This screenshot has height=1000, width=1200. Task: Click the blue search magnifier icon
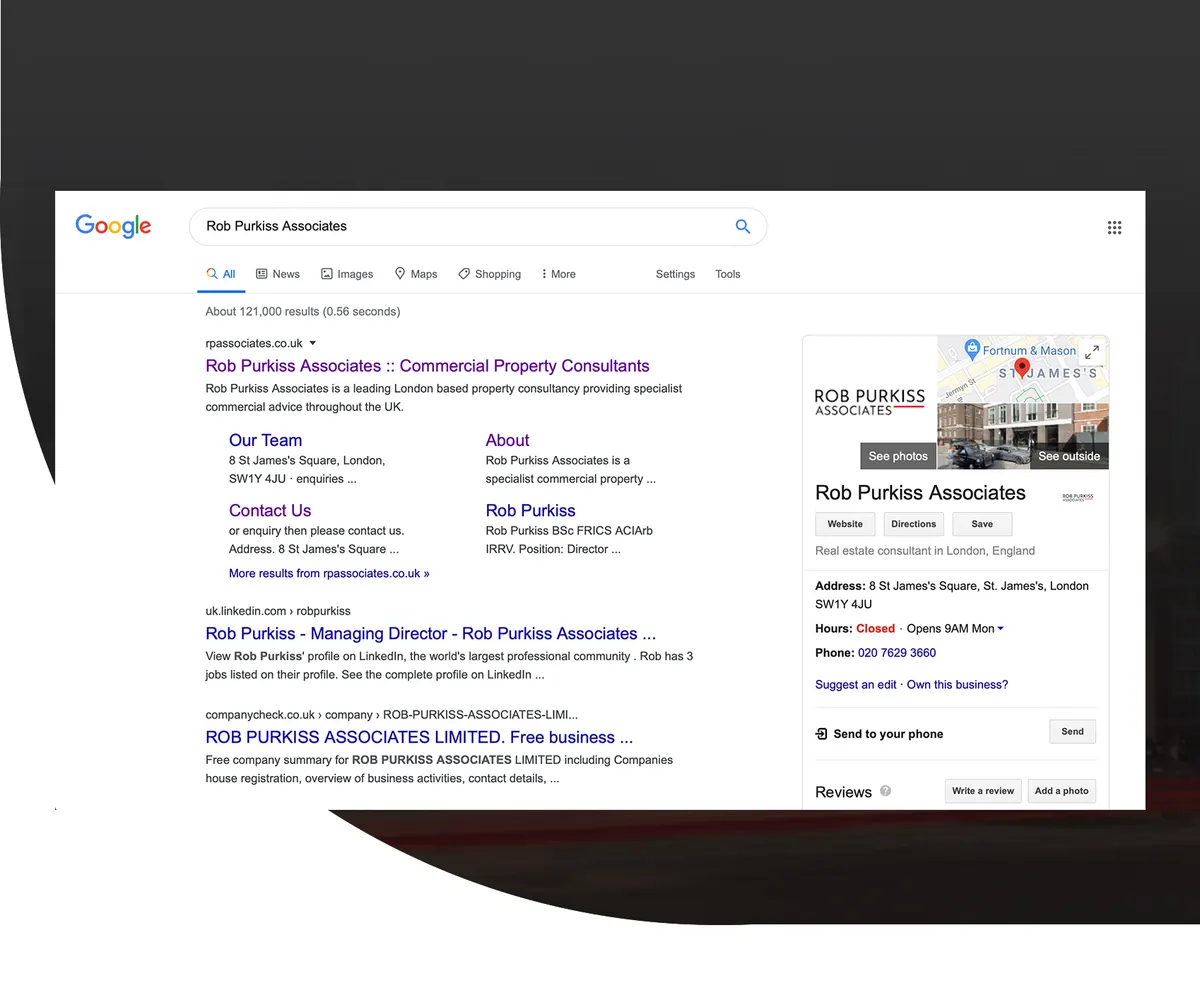pos(743,226)
